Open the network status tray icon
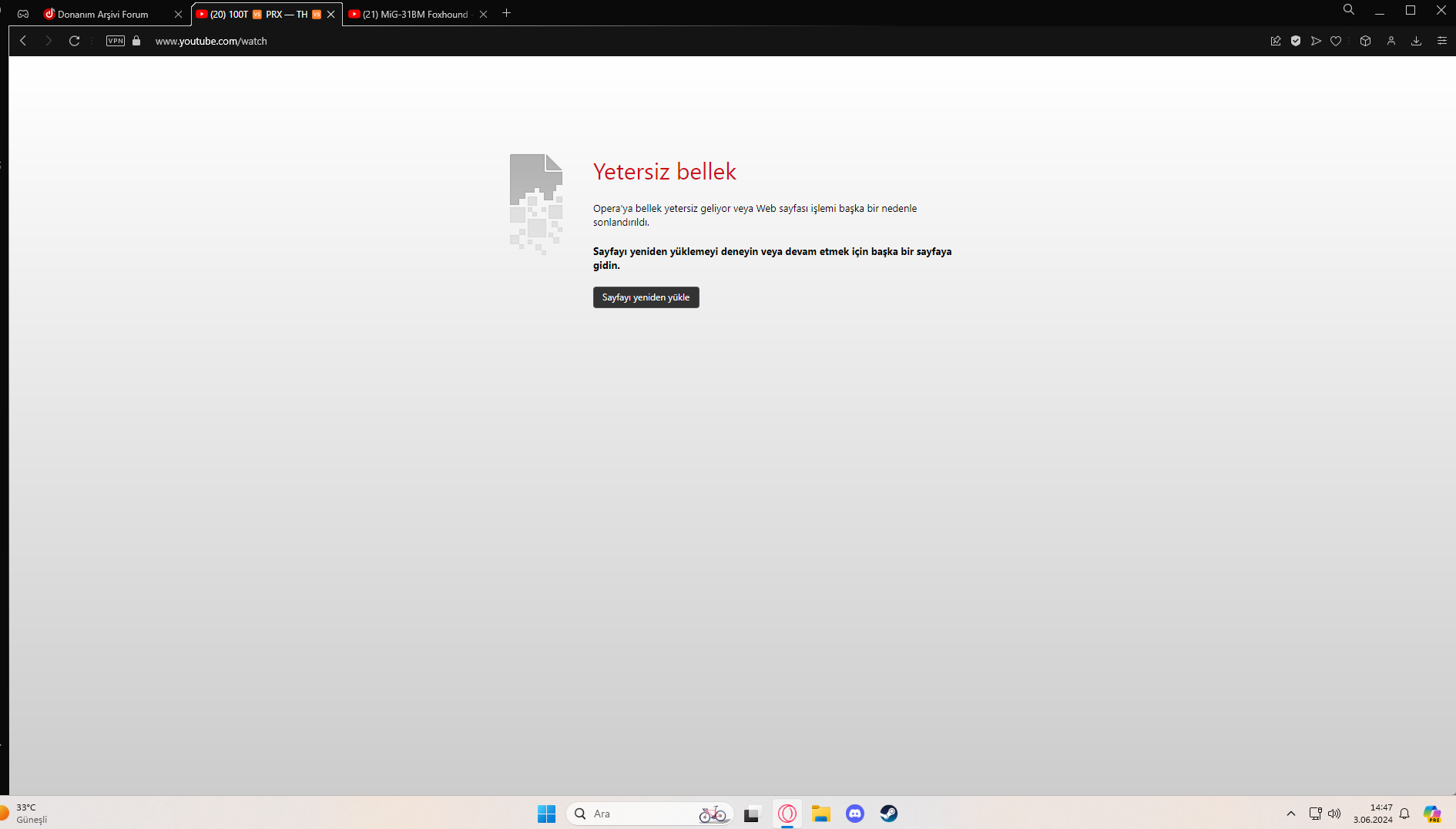The width and height of the screenshot is (1456, 829). pos(1315,814)
